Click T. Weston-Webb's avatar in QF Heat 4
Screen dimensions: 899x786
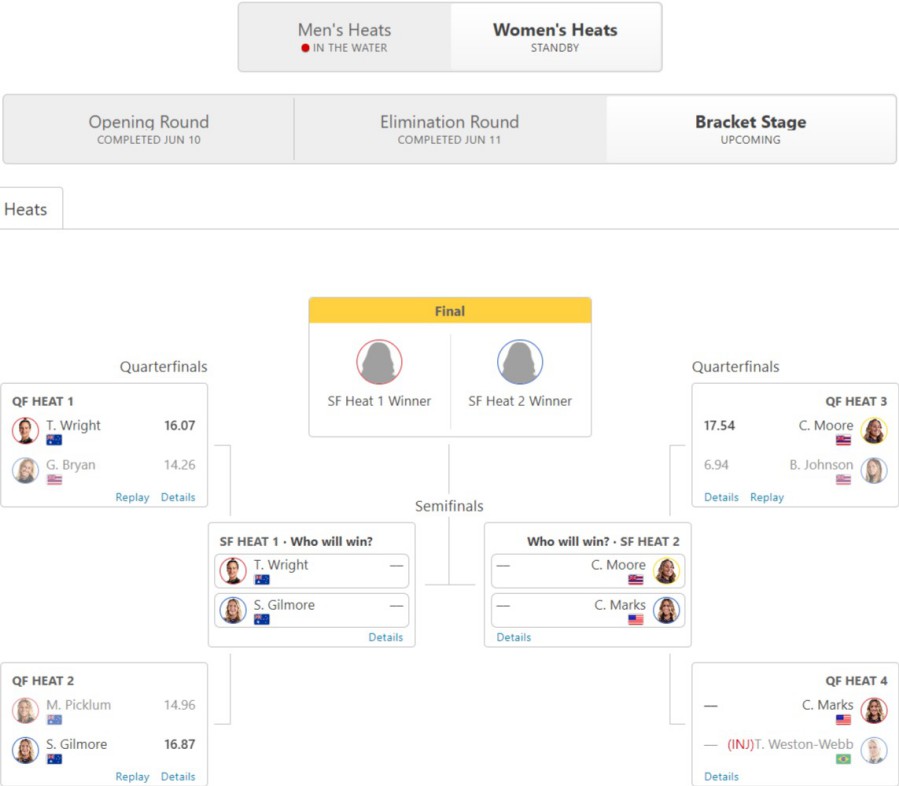pos(874,750)
